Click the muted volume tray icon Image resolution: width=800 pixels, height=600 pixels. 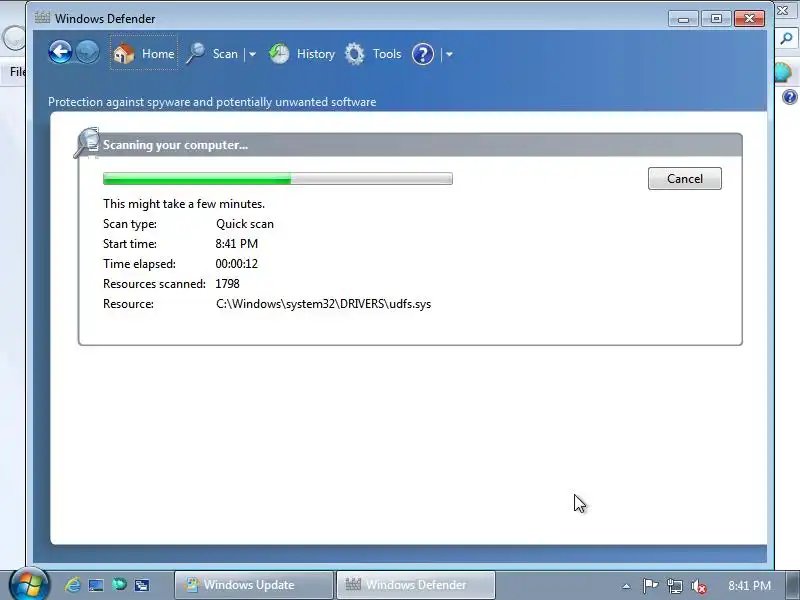[x=698, y=586]
